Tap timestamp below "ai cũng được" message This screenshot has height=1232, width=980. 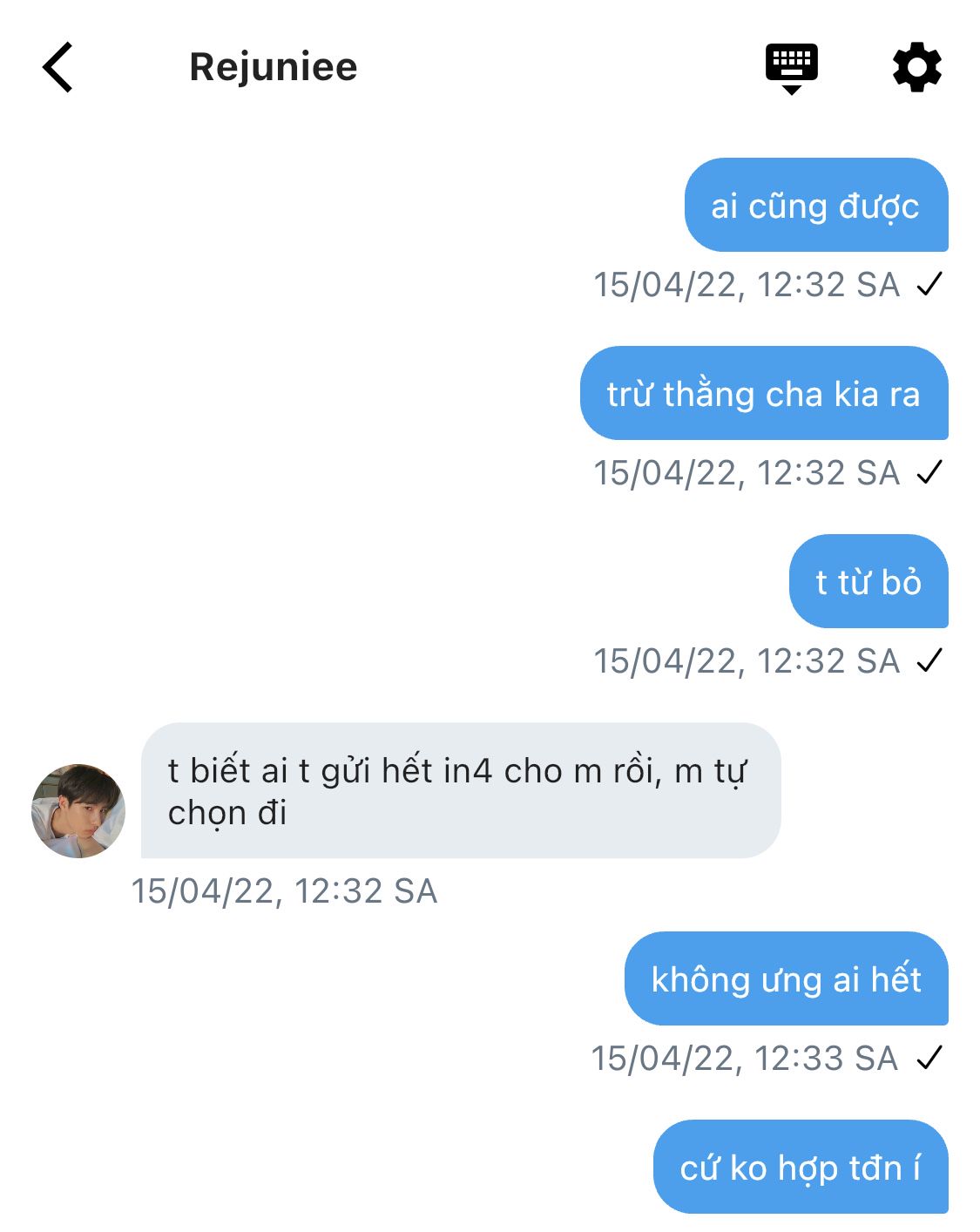point(746,285)
